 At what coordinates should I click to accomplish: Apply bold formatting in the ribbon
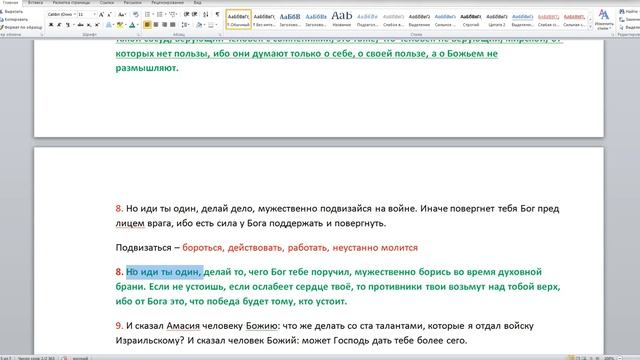pos(51,25)
